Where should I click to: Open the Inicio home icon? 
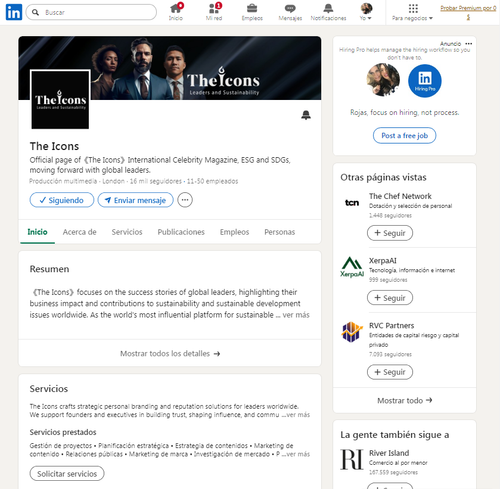[x=176, y=12]
